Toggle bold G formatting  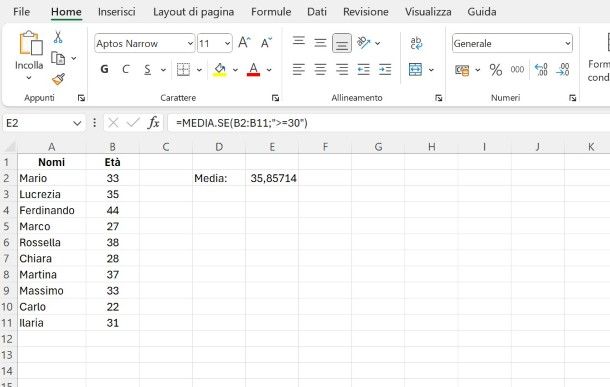click(x=104, y=70)
